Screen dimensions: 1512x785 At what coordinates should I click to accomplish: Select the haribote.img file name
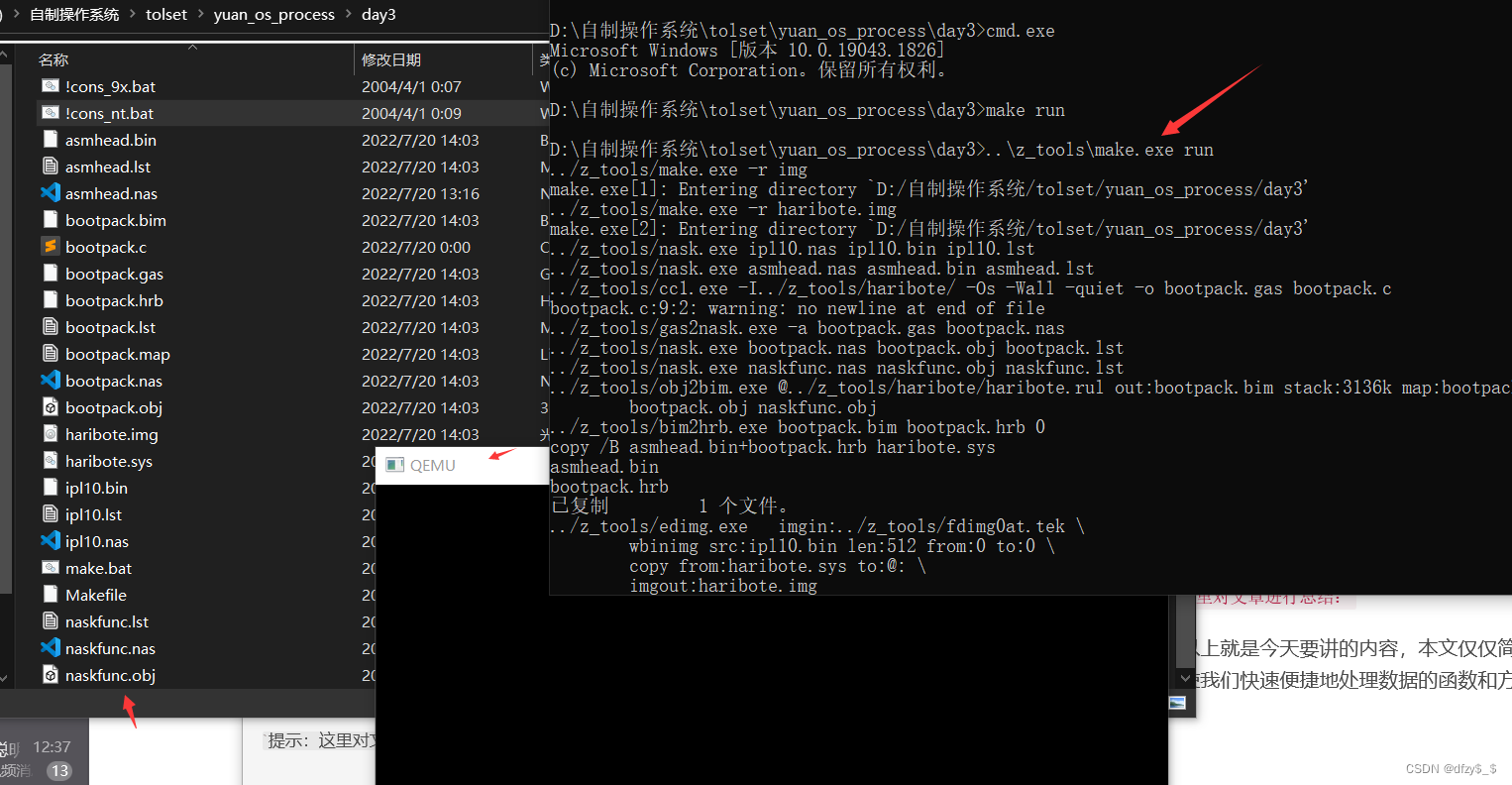click(x=112, y=434)
